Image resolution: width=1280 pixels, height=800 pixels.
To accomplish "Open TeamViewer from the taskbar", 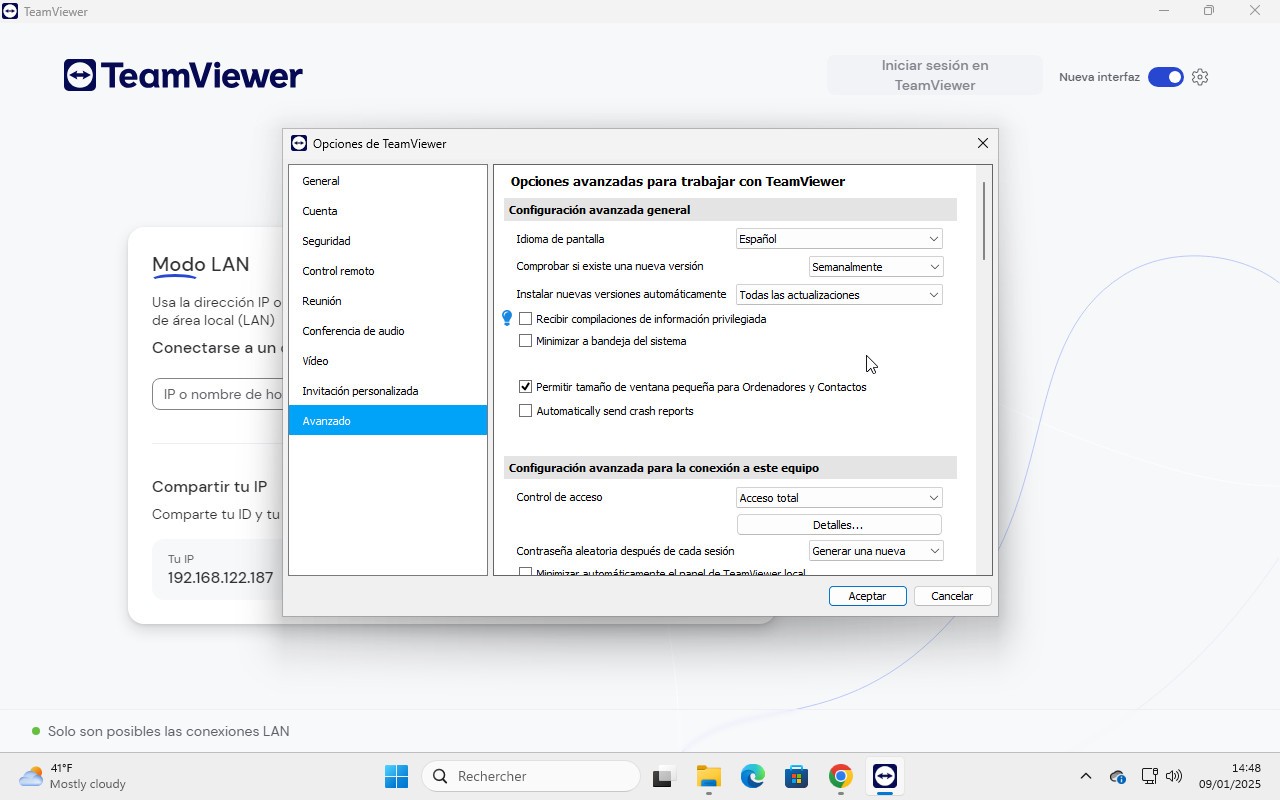I will [x=884, y=776].
